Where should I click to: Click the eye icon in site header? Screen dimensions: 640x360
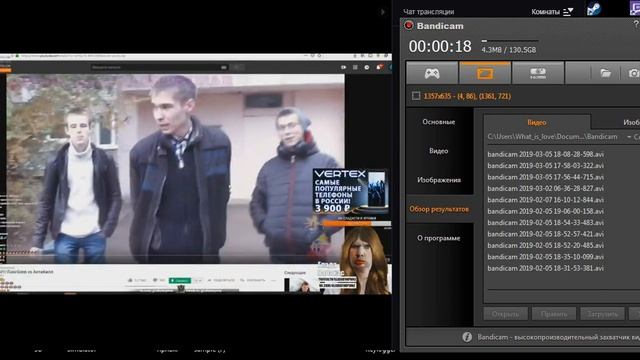[x=343, y=67]
